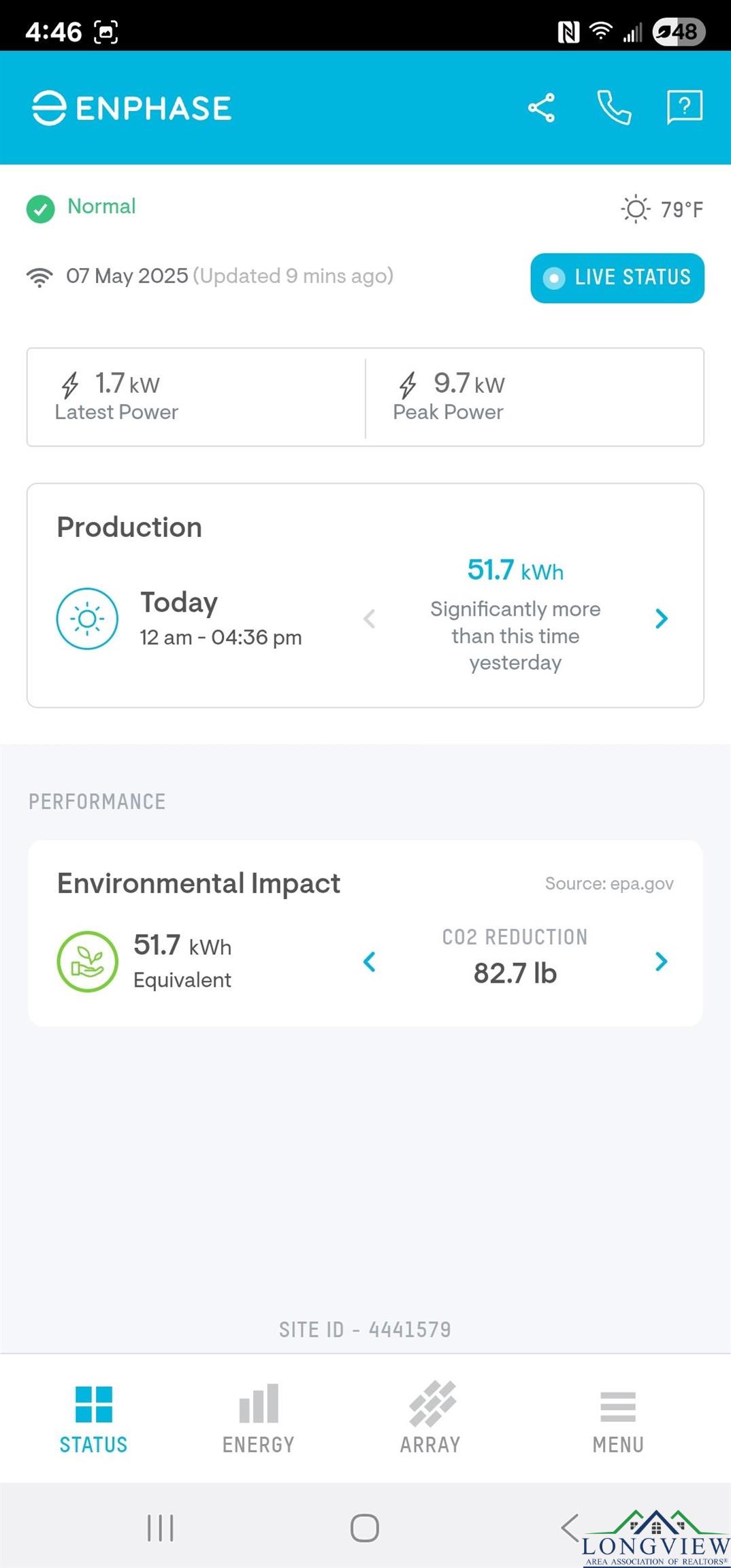Switch to the Energy tab
The width and height of the screenshot is (731, 1568).
(259, 1418)
